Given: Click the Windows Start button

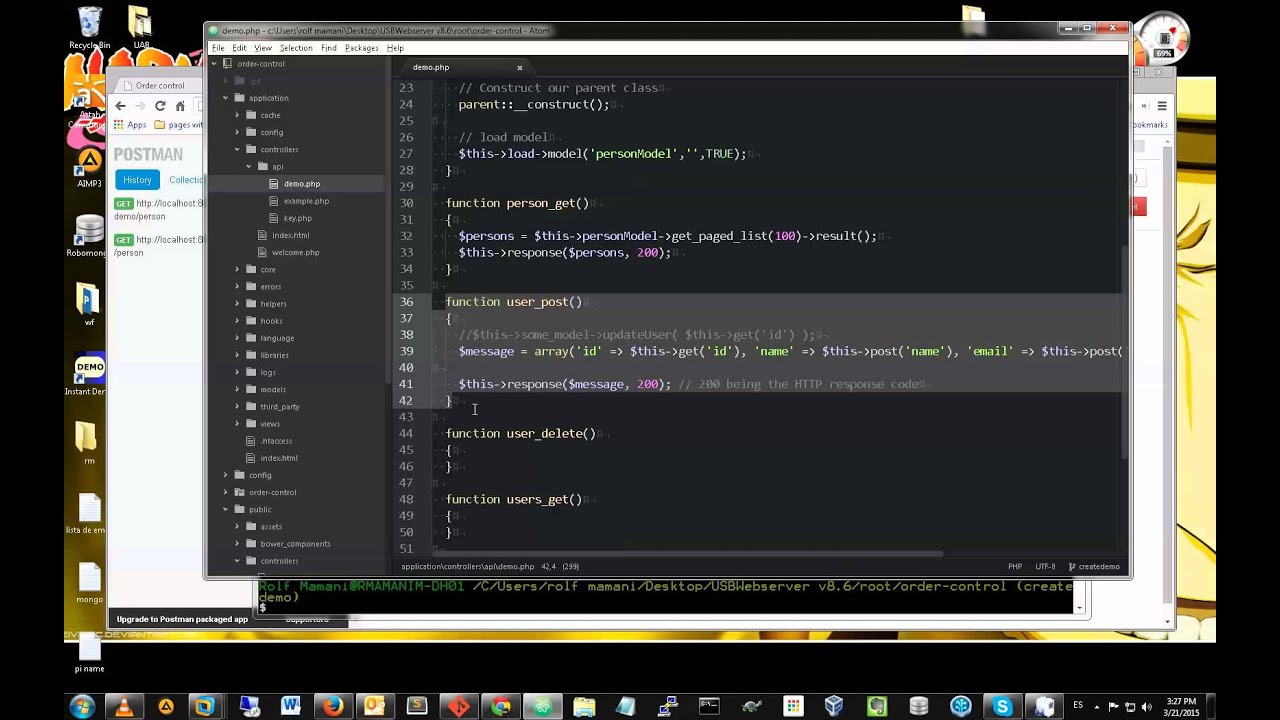Looking at the screenshot, I should click(82, 706).
